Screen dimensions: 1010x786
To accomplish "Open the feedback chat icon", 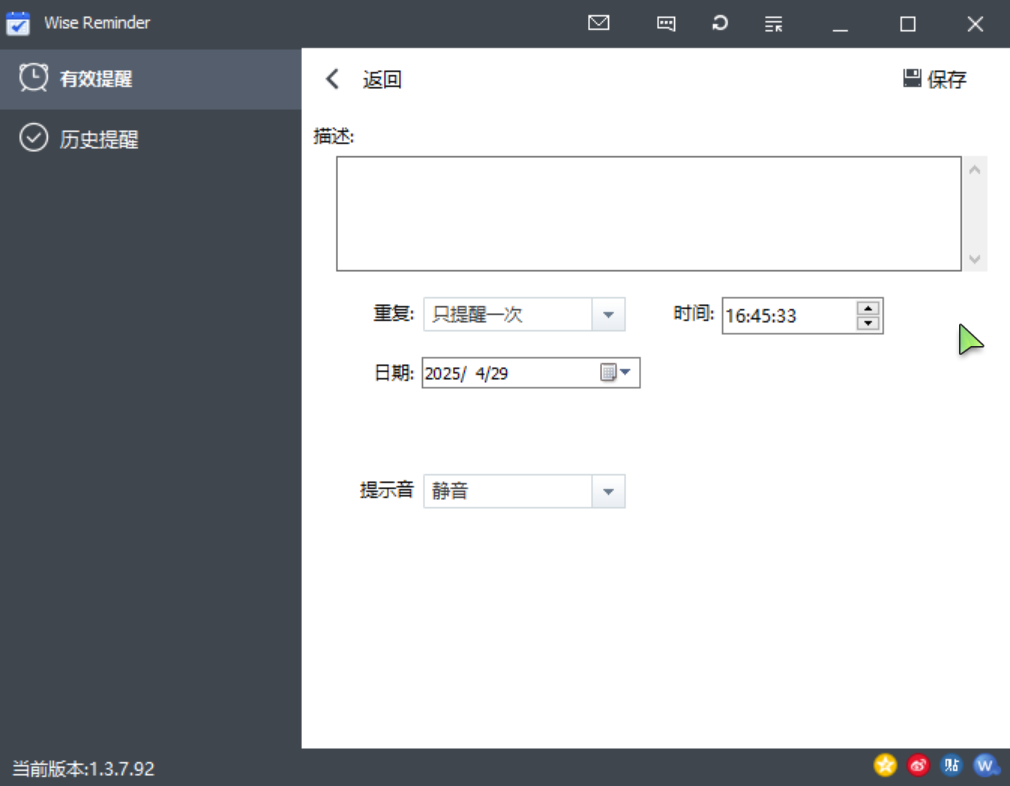I will (666, 24).
